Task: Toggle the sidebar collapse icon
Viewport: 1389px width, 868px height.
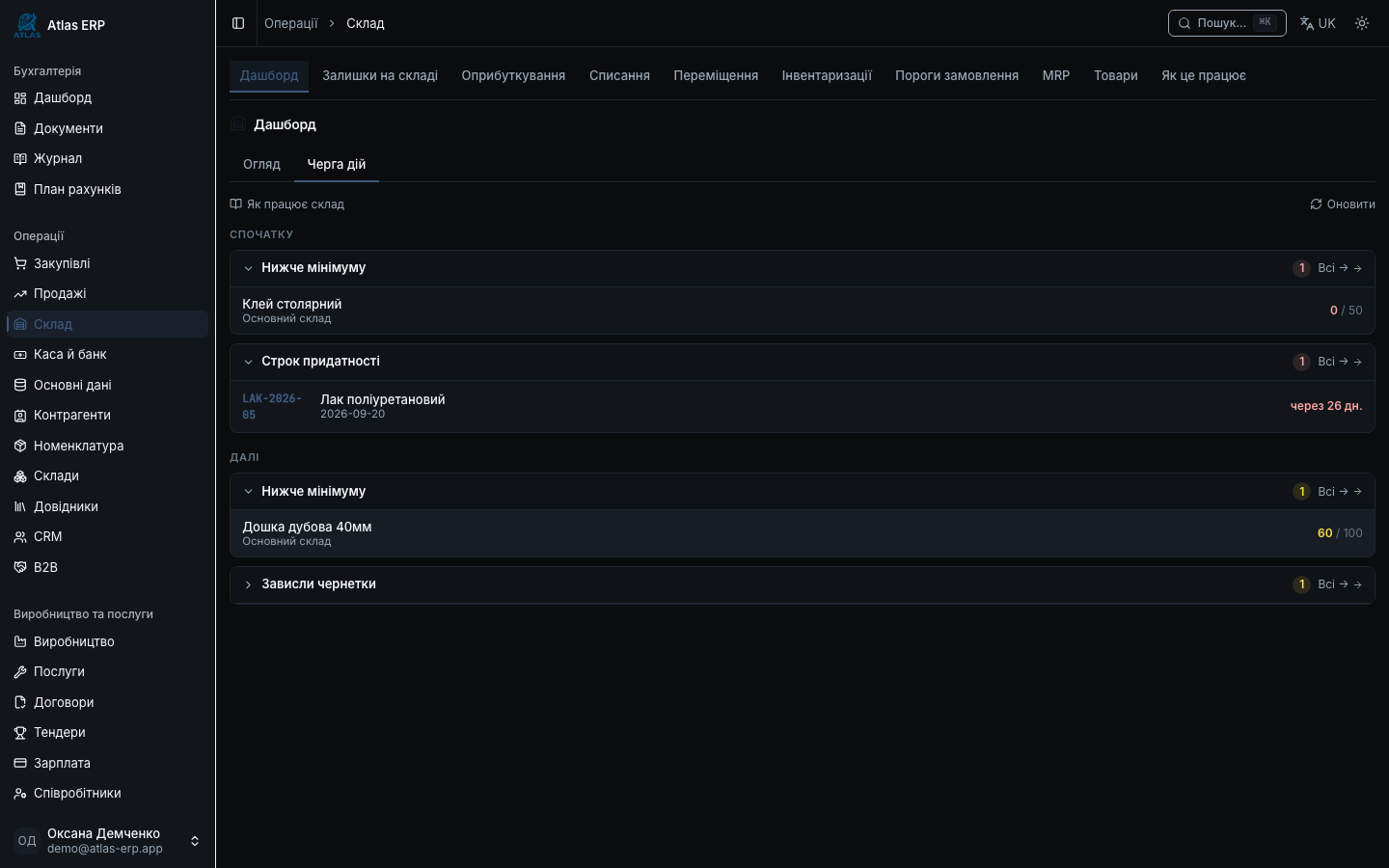Action: coord(238,23)
